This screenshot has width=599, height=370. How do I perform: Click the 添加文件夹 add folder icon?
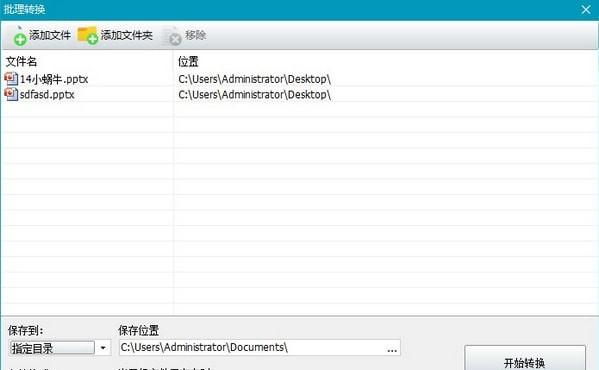point(88,36)
